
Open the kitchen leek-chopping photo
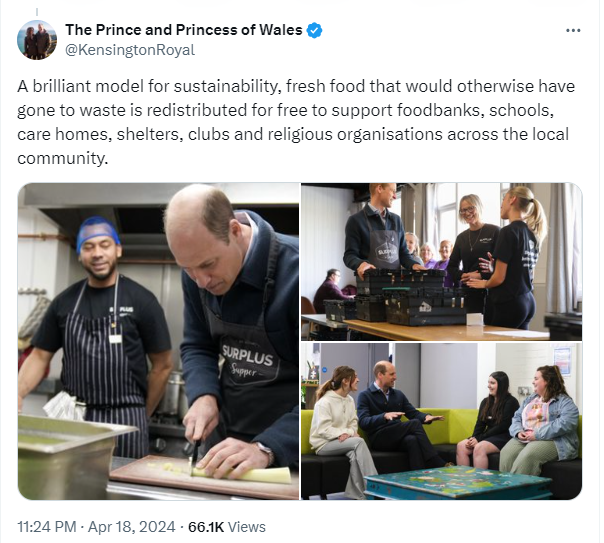click(x=158, y=341)
